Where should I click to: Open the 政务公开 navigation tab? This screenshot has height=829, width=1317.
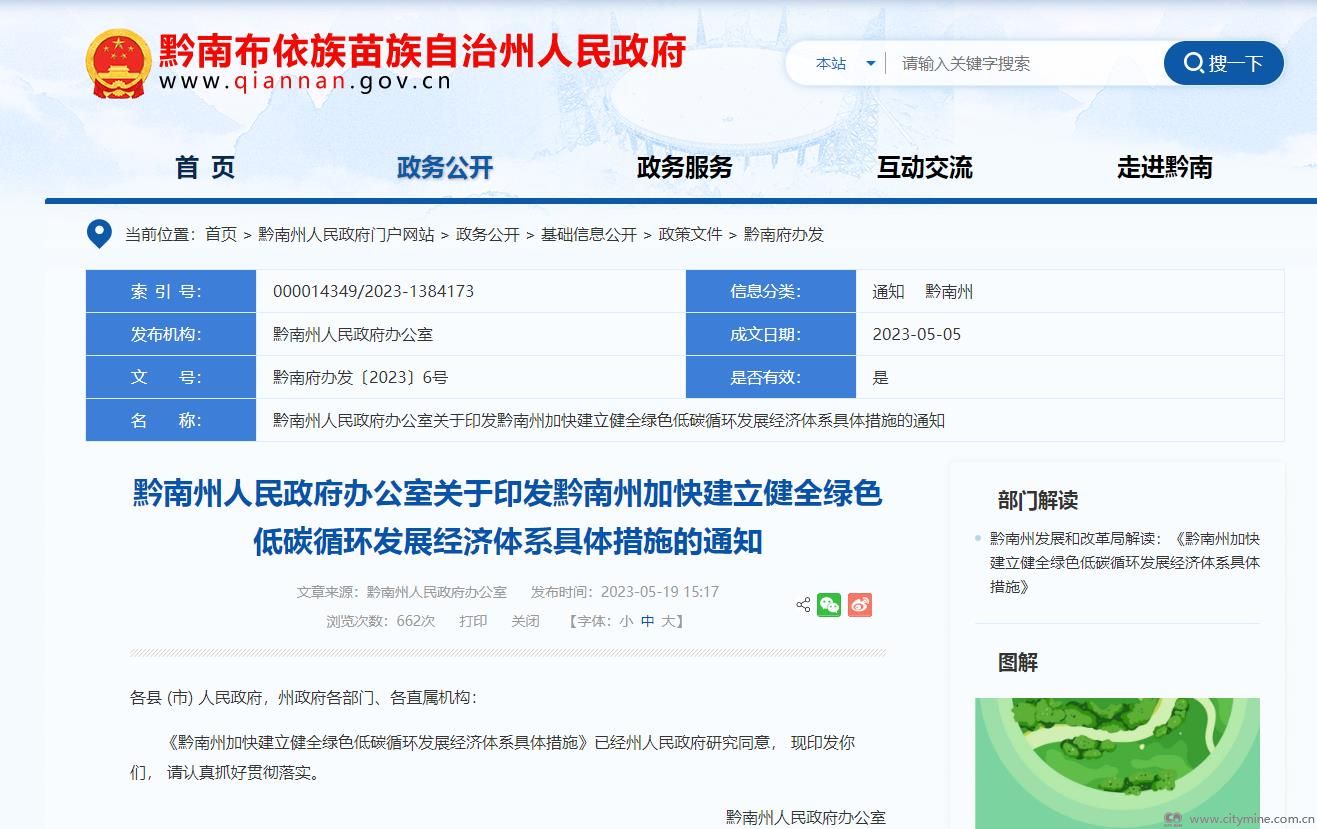tap(445, 167)
